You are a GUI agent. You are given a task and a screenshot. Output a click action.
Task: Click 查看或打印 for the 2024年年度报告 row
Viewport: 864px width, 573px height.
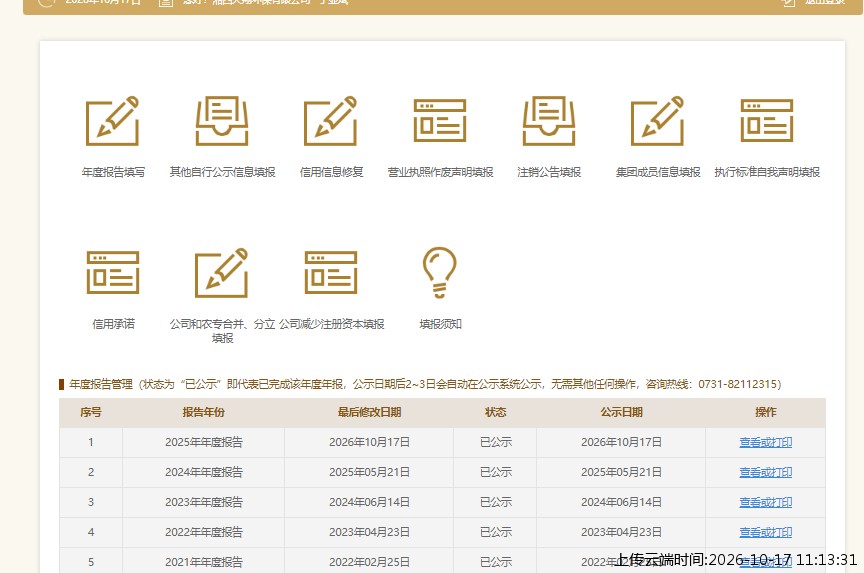[x=765, y=472]
